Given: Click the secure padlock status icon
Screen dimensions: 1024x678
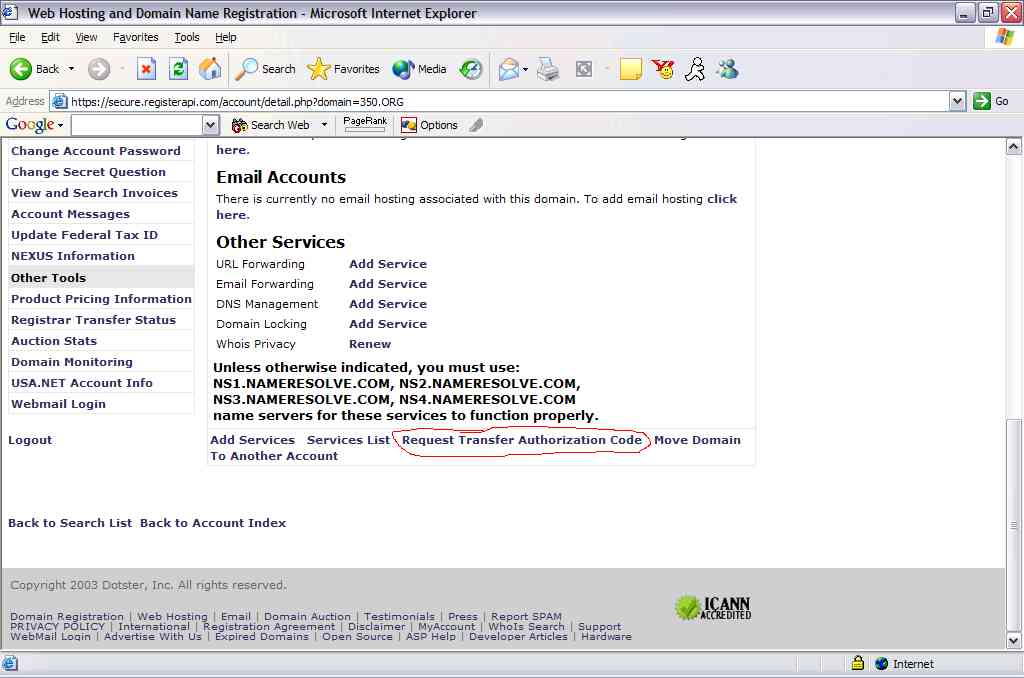Looking at the screenshot, I should pos(857,663).
